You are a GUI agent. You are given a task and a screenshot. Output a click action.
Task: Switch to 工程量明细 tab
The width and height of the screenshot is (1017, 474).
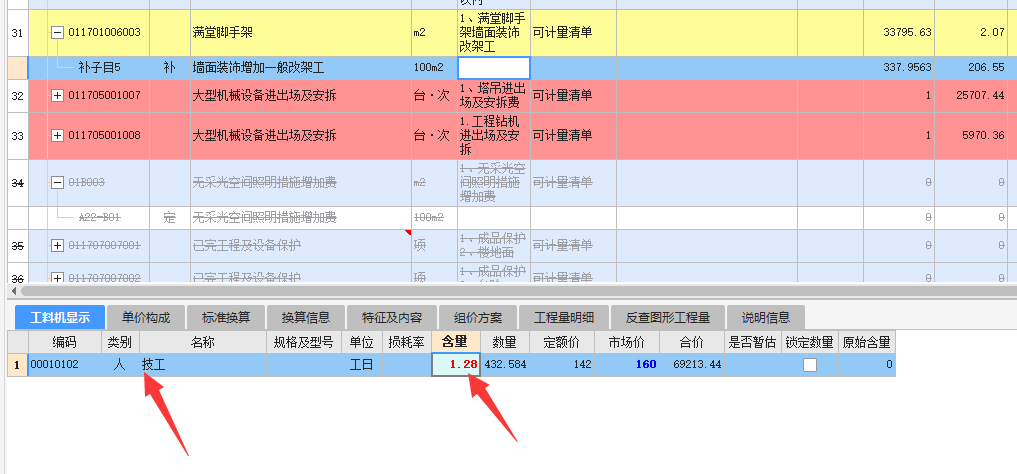pyautogui.click(x=564, y=318)
